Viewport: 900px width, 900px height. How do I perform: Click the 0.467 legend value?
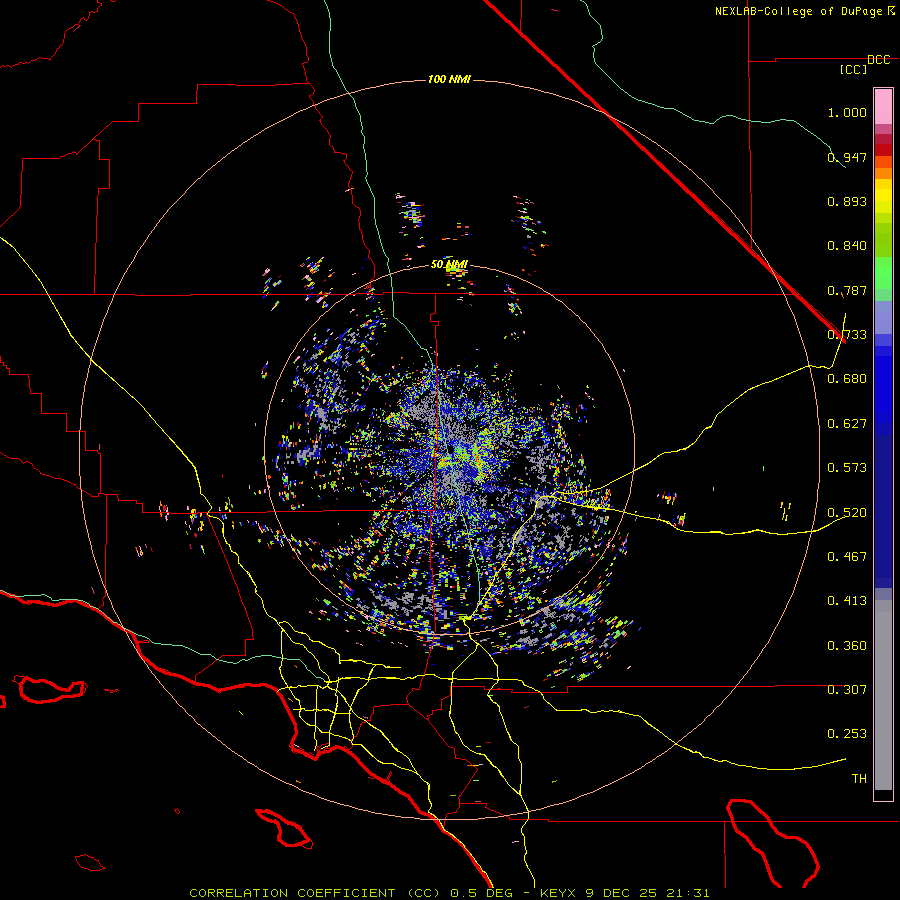[847, 556]
